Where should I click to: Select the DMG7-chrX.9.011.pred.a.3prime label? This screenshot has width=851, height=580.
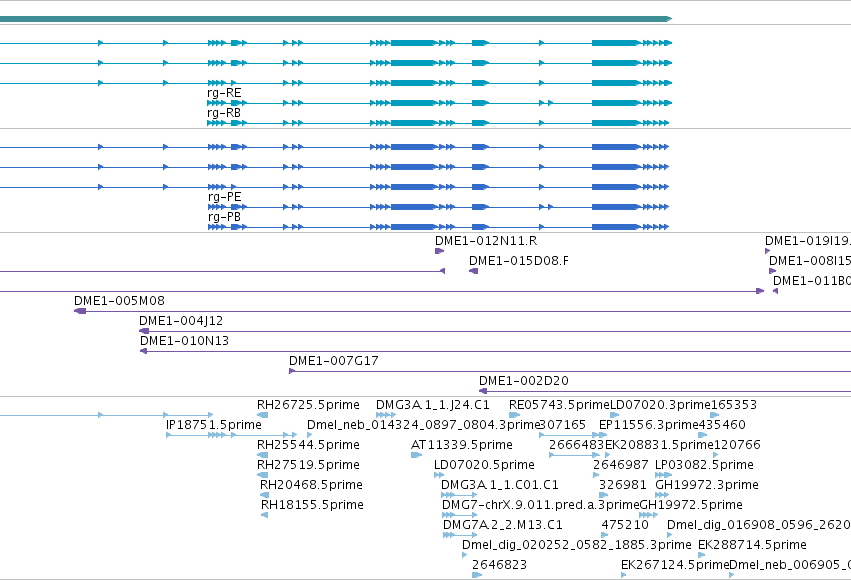(541, 505)
